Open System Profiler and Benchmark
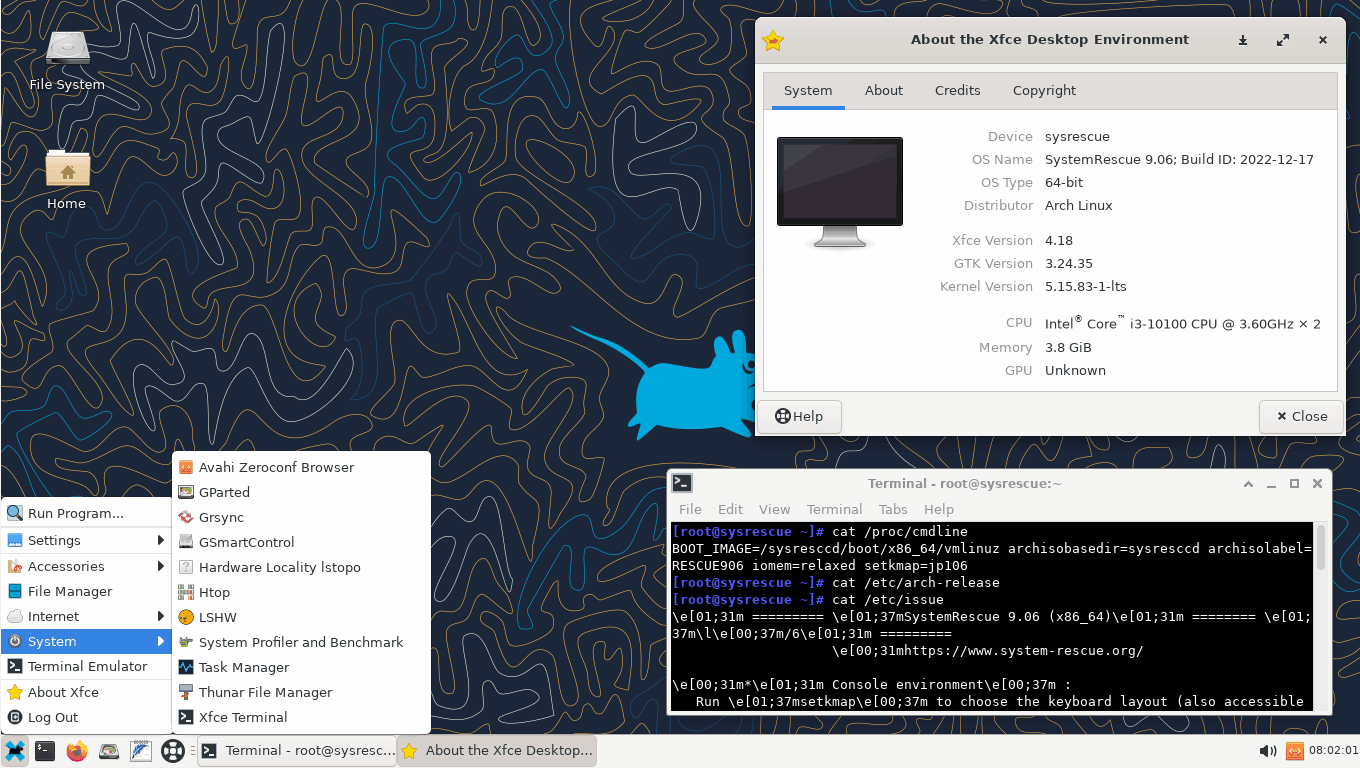The width and height of the screenshot is (1360, 768). (x=301, y=642)
